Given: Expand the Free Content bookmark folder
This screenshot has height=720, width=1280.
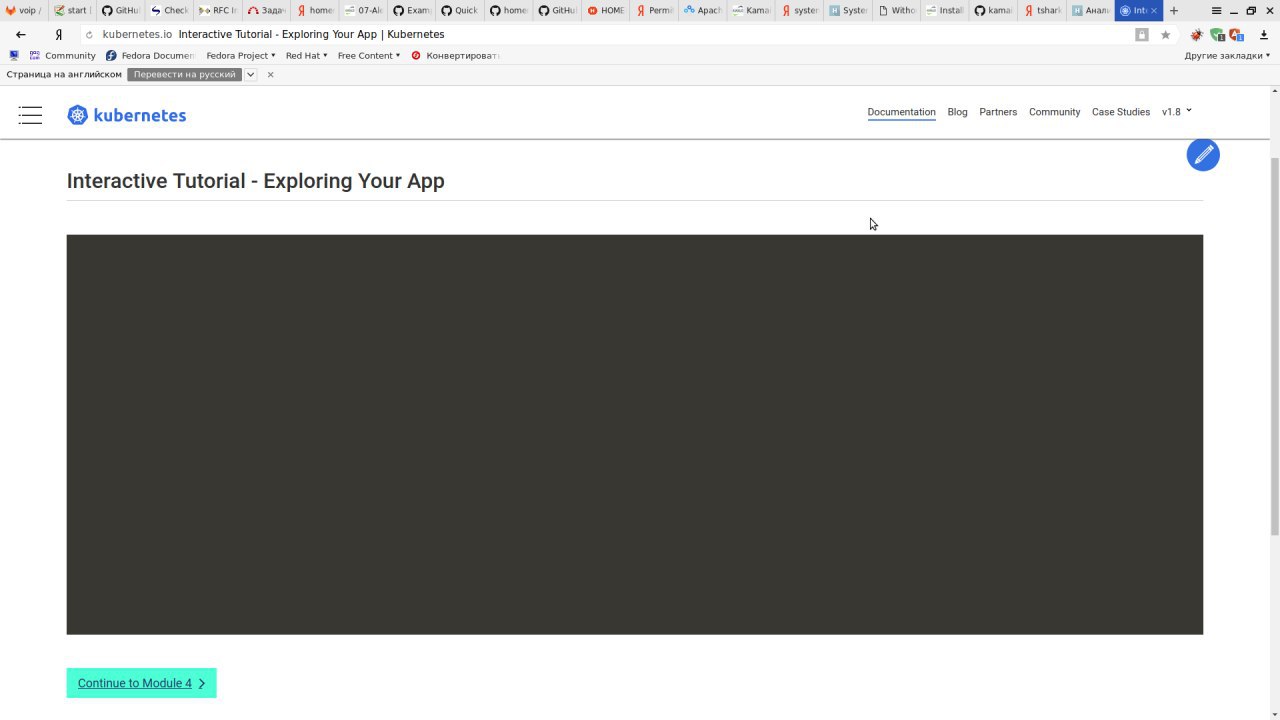Looking at the screenshot, I should coord(369,55).
